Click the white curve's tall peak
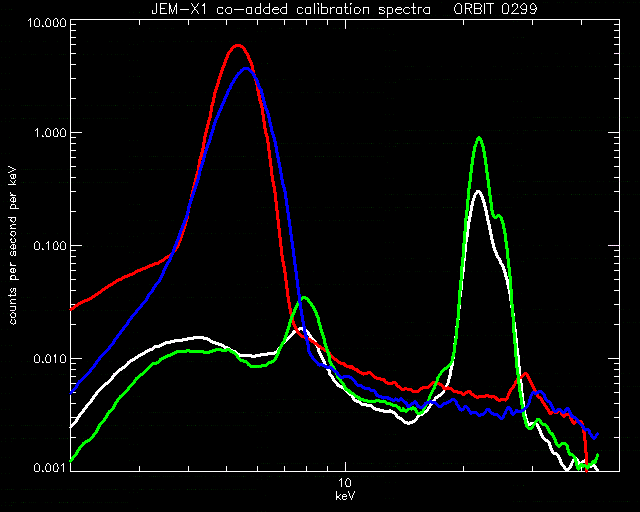Viewport: 640px width, 512px height. point(478,191)
